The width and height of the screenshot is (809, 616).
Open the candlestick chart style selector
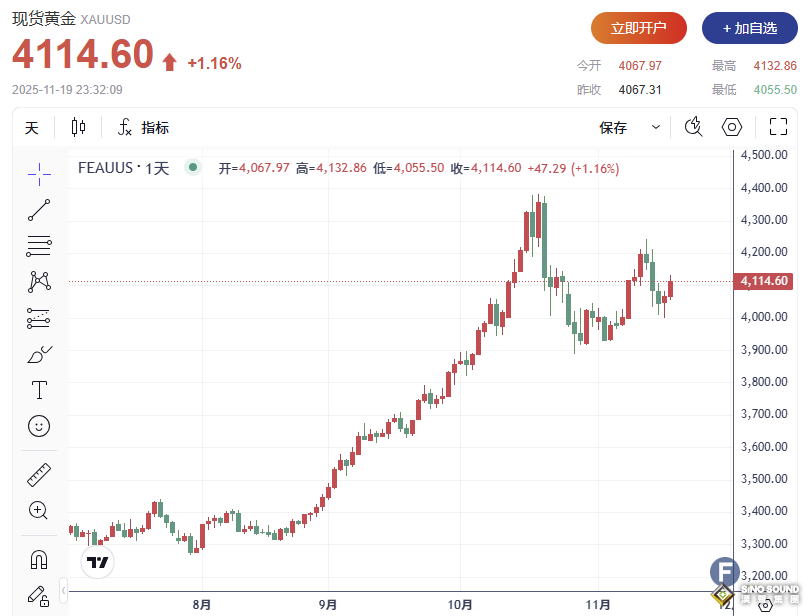(x=78, y=127)
